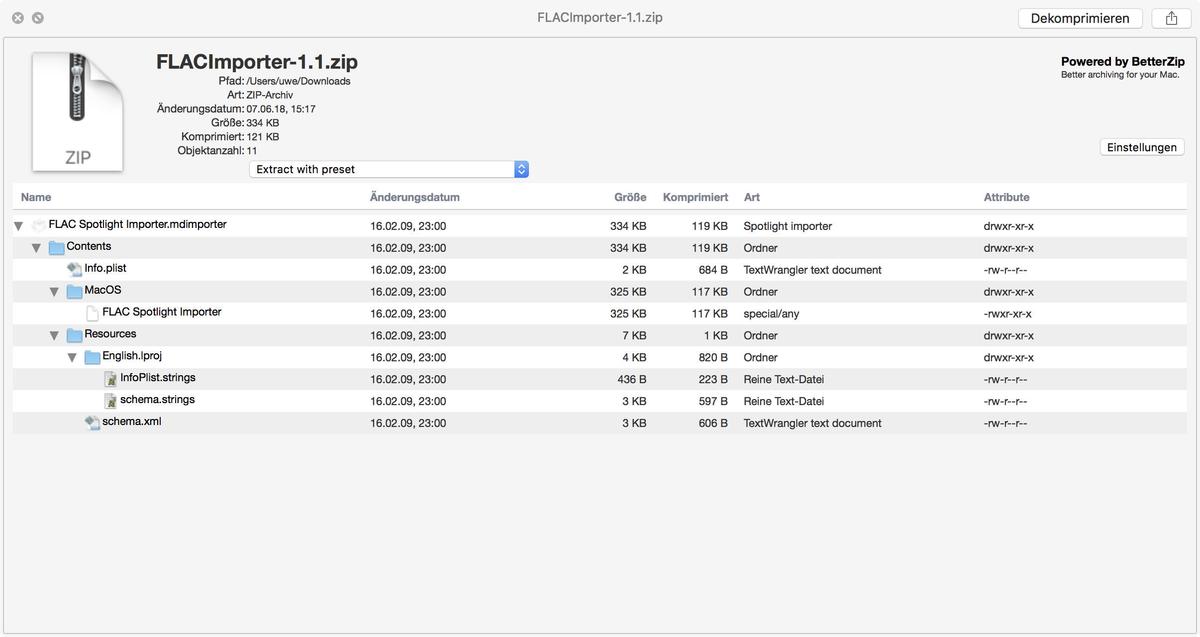Image resolution: width=1200 pixels, height=637 pixels.
Task: Collapse the Resources folder triangle
Action: (54, 336)
